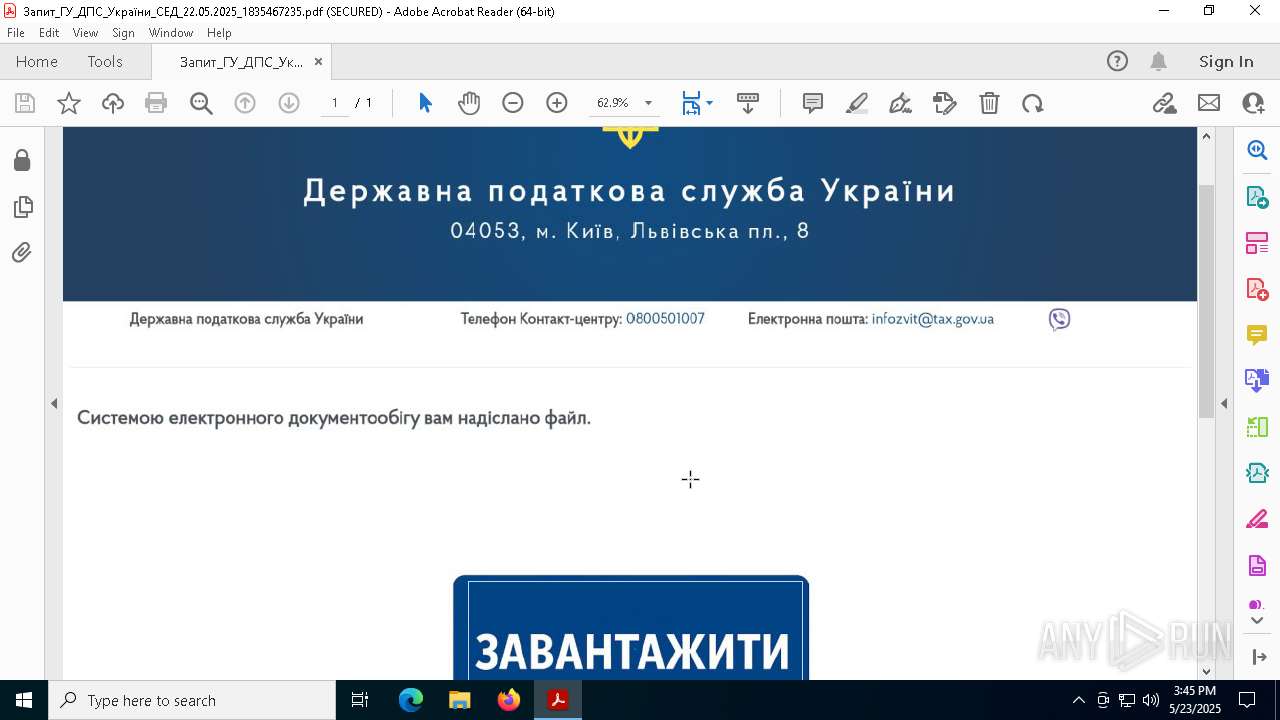
Task: Switch to the Tools tab
Action: pyautogui.click(x=105, y=61)
